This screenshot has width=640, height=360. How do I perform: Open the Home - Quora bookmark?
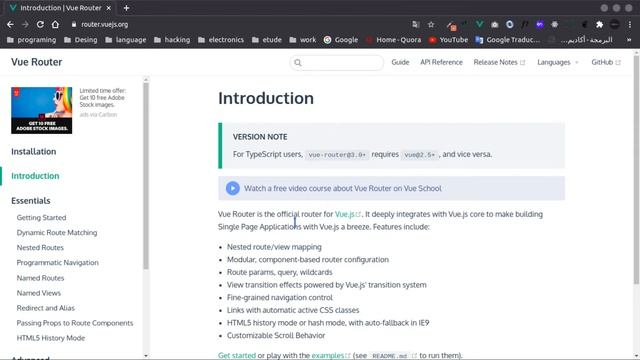point(393,40)
